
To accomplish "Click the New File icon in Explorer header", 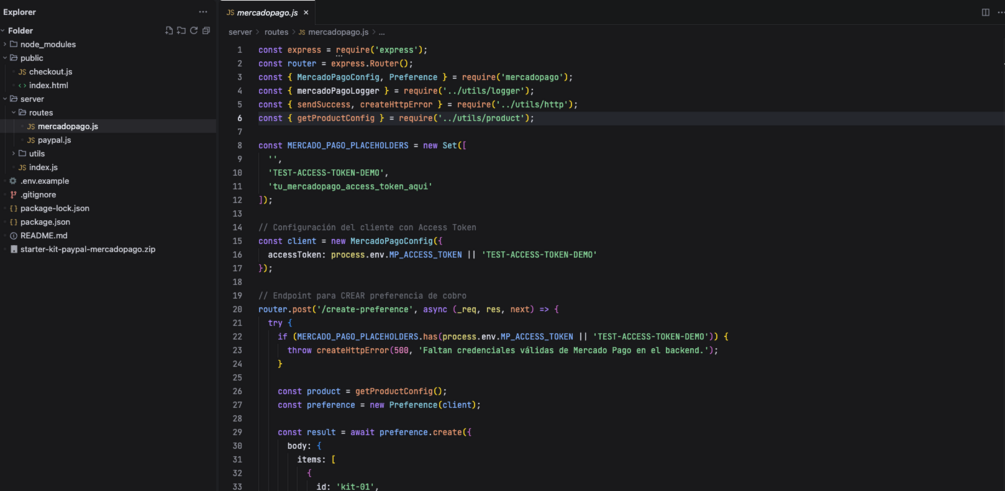I will click(x=169, y=30).
